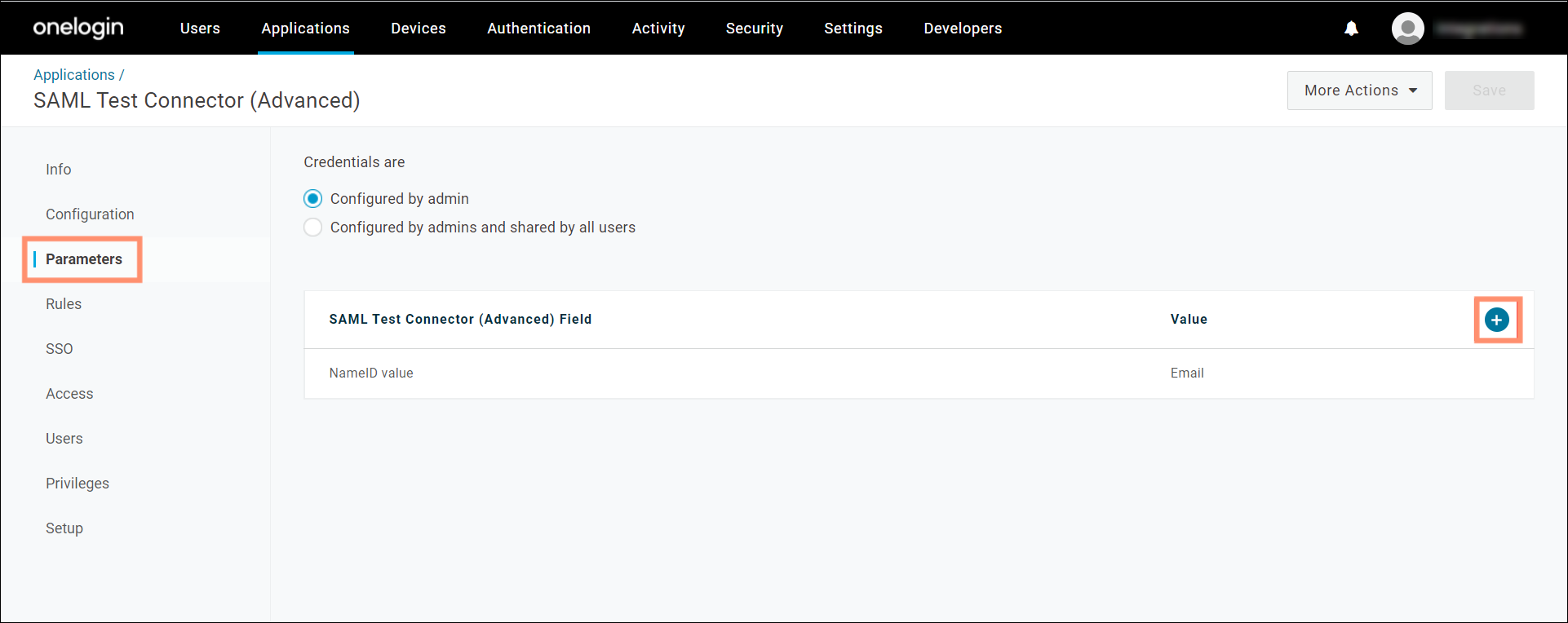Open the Users top menu
1568x623 pixels.
200,29
